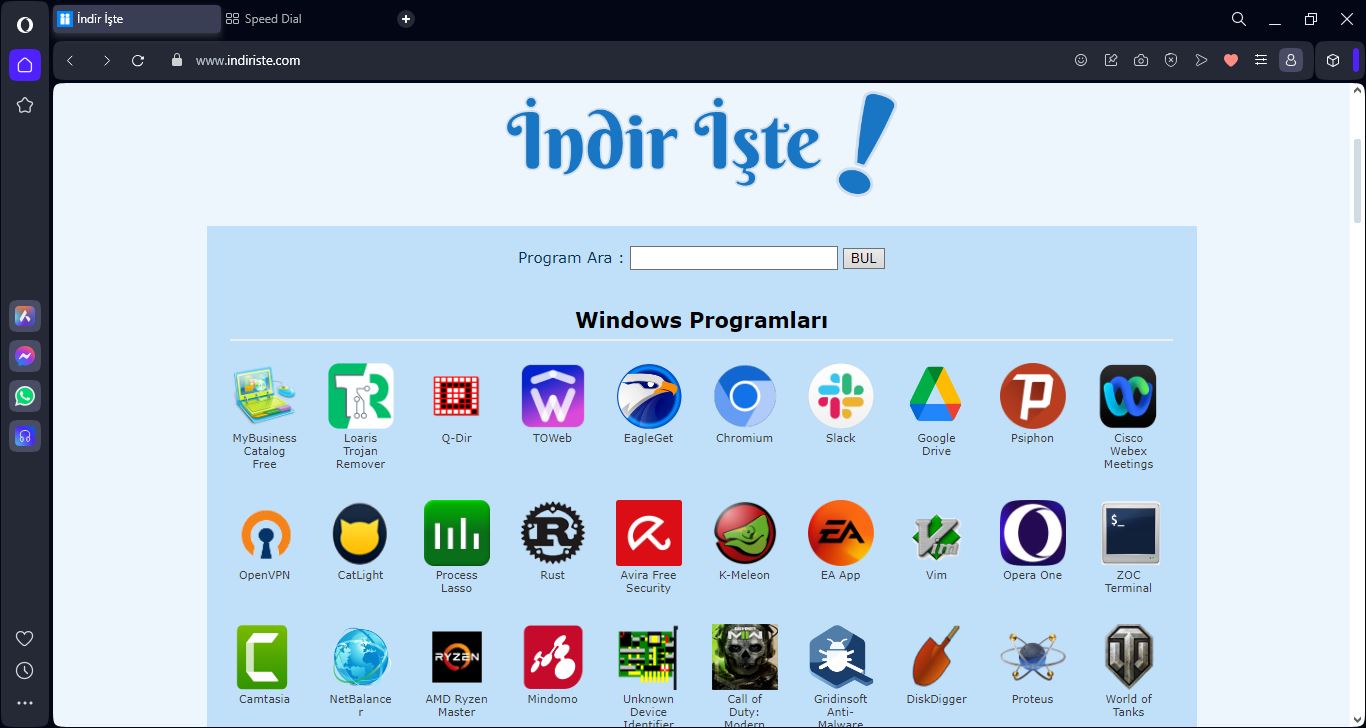The image size is (1366, 728).
Task: Click the sidebar Home icon
Action: [x=25, y=65]
